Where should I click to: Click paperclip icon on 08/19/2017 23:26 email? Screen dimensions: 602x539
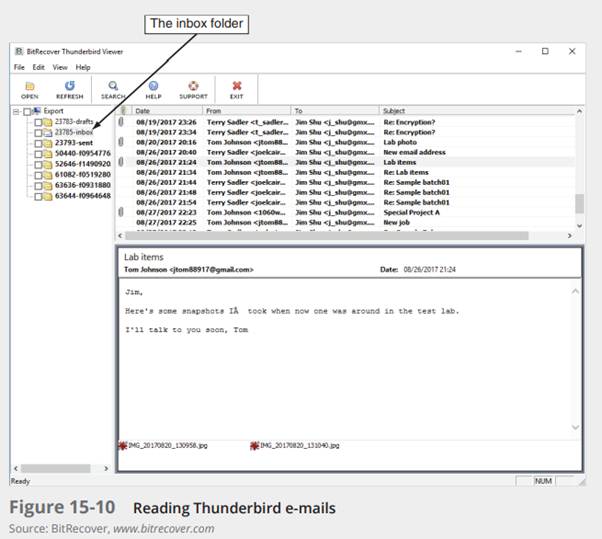click(121, 122)
